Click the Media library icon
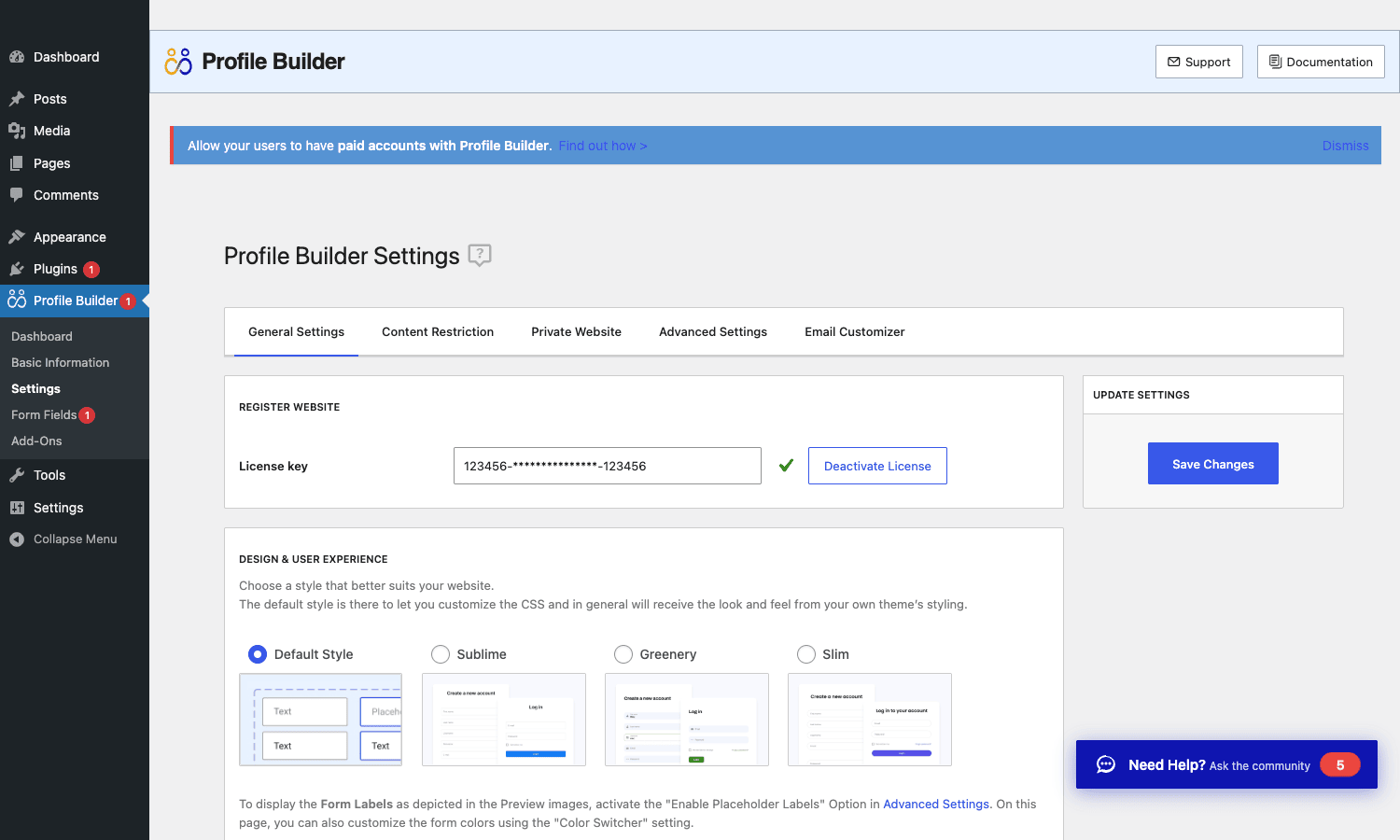This screenshot has width=1400, height=840. (17, 131)
